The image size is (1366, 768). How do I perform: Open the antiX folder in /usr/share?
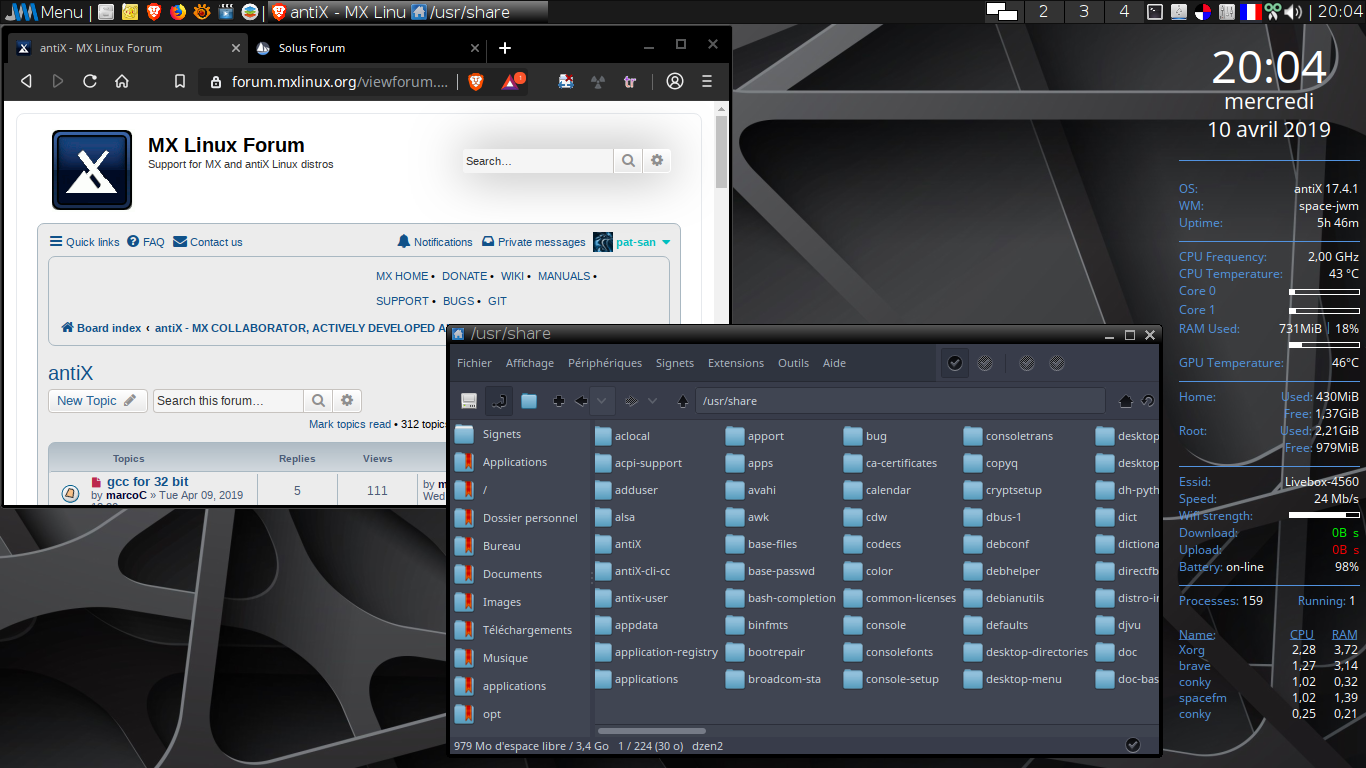tap(619, 544)
